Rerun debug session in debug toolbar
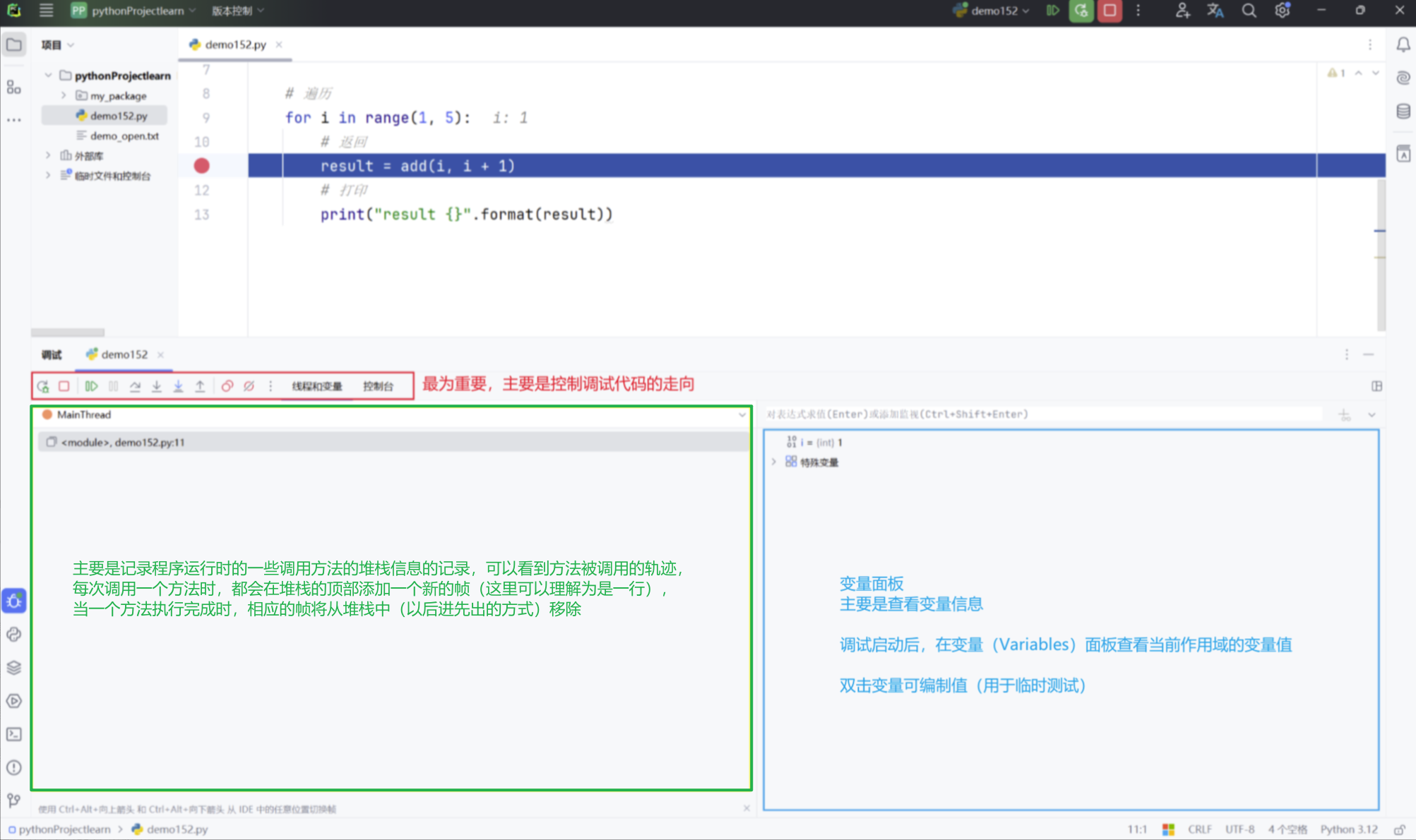The image size is (1416, 840). (43, 386)
